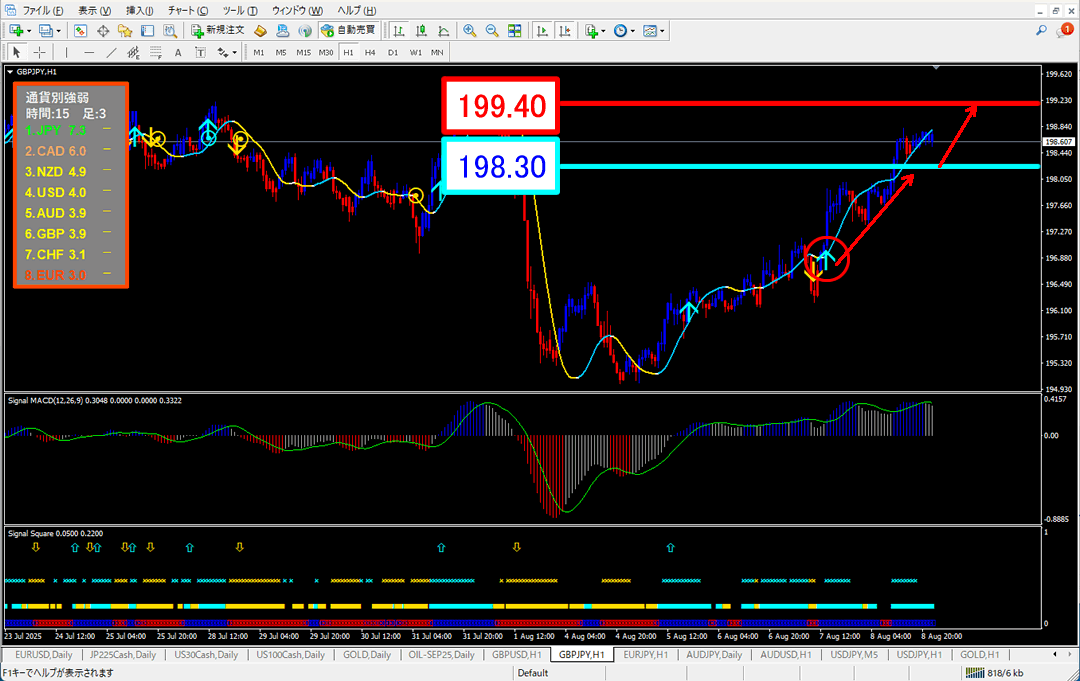Image resolution: width=1080 pixels, height=681 pixels.
Task: Open the ヘルプ menu
Action: pos(357,10)
